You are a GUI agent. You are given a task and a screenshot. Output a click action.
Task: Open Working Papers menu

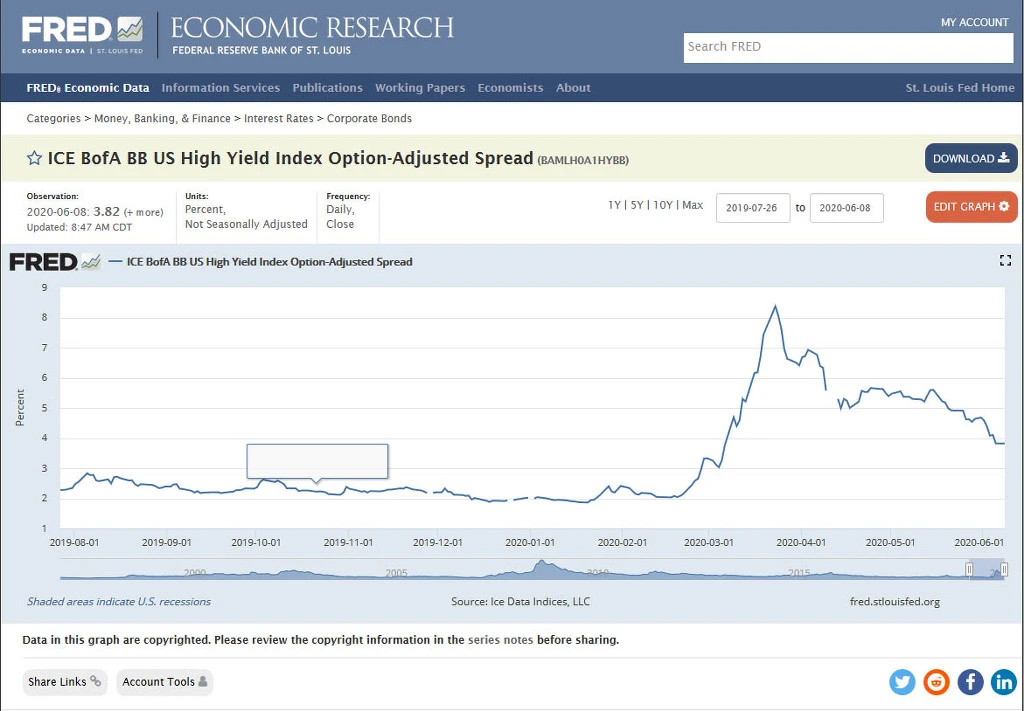[x=420, y=87]
